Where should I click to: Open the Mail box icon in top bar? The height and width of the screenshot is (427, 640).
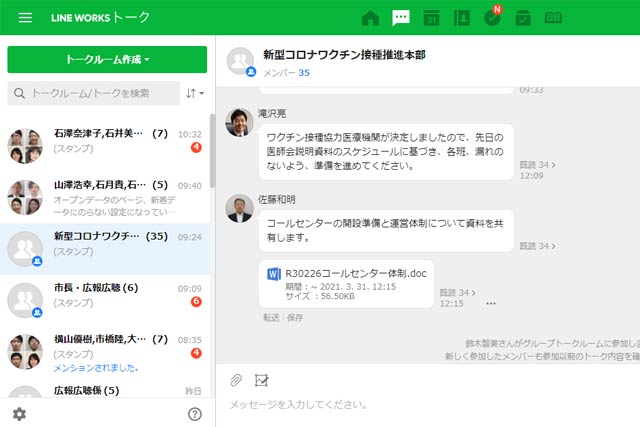(523, 18)
